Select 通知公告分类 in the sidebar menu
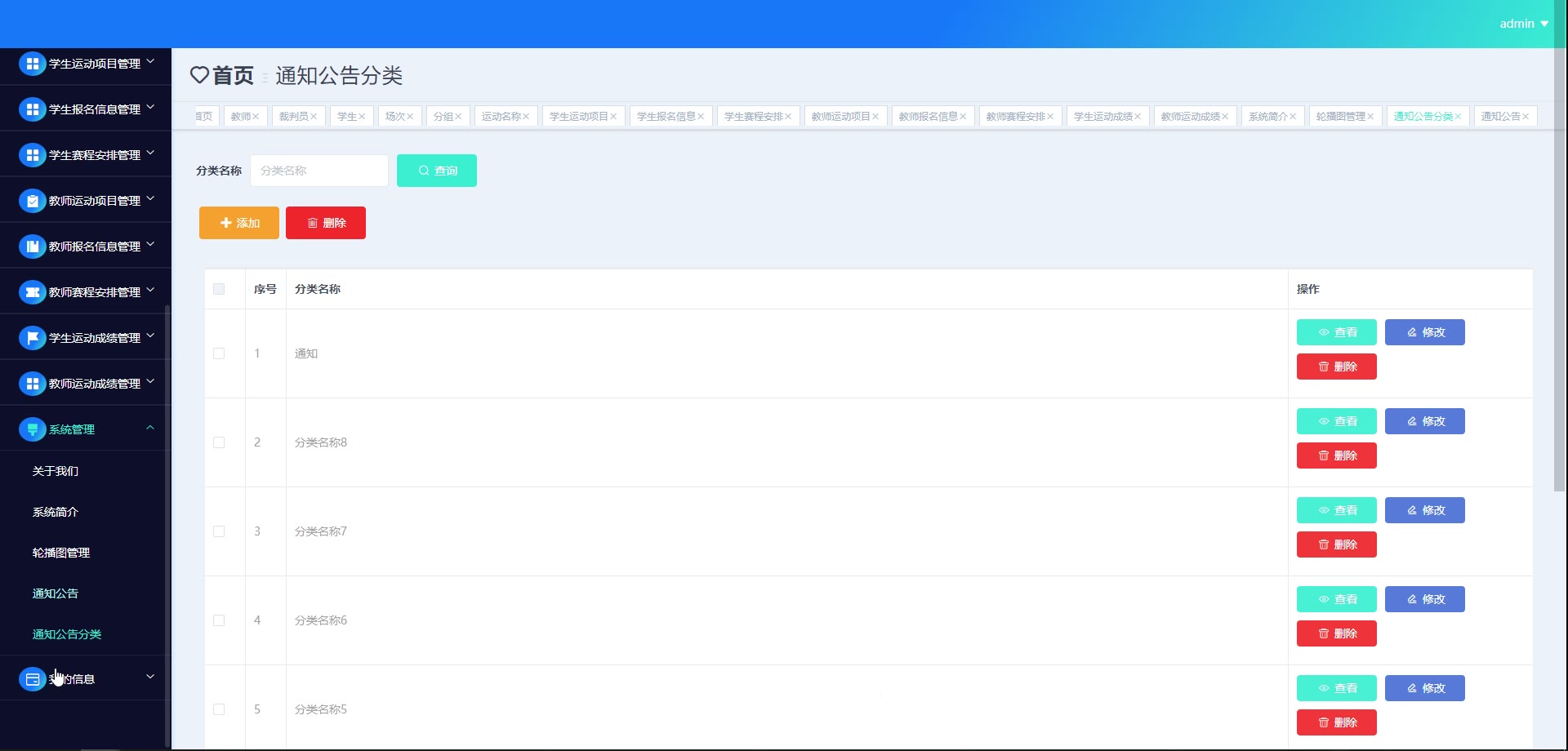The height and width of the screenshot is (751, 1568). point(67,634)
